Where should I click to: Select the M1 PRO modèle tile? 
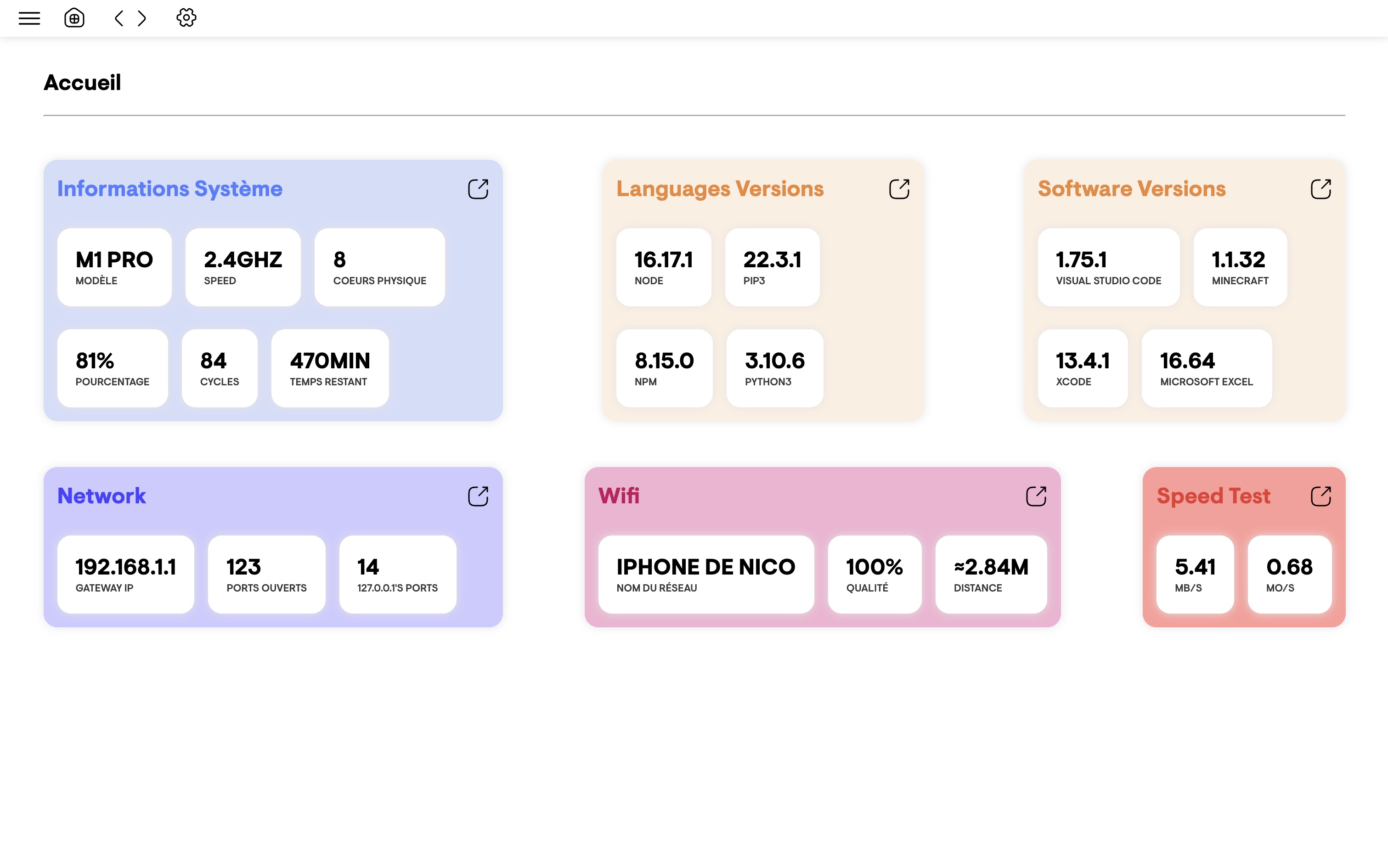(113, 267)
